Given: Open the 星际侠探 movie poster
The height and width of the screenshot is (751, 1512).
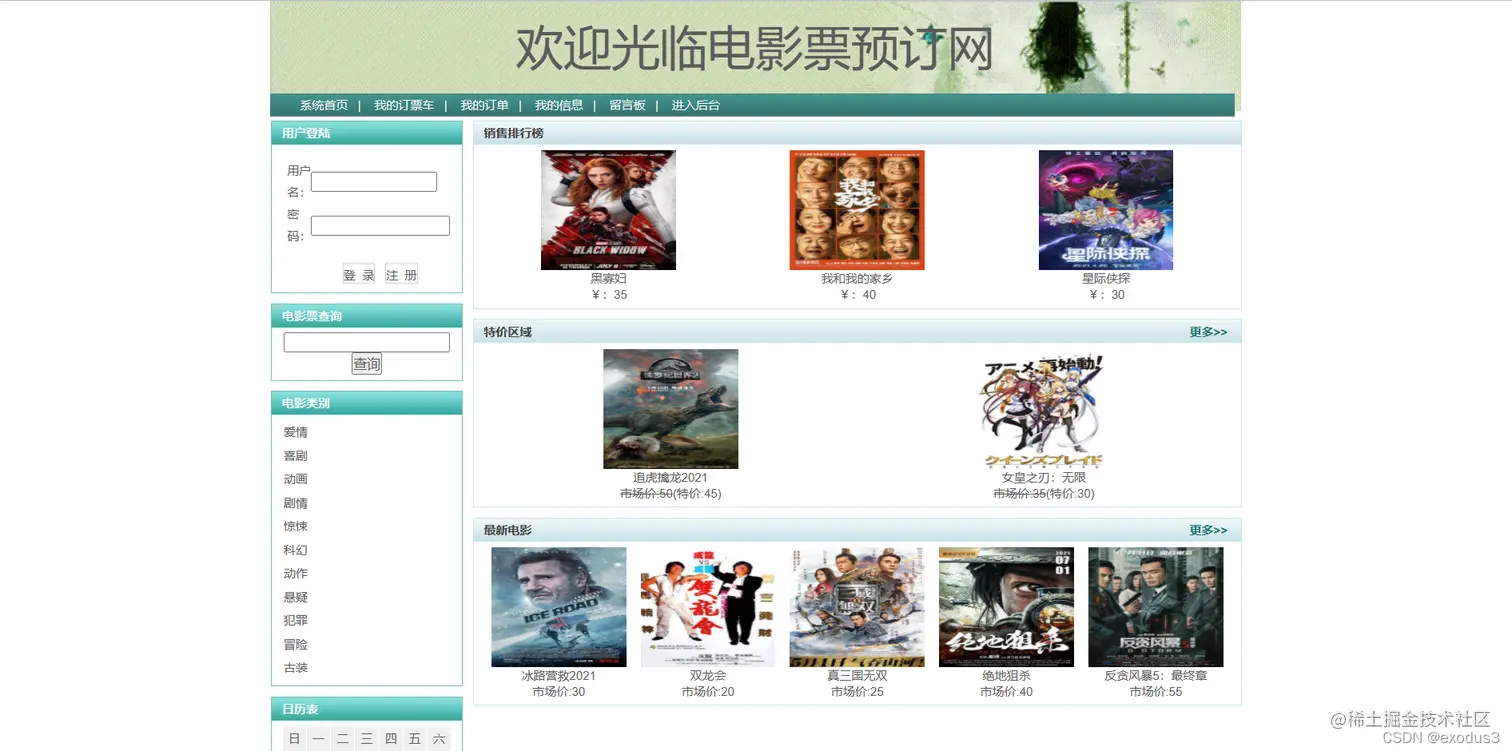Looking at the screenshot, I should (1105, 209).
